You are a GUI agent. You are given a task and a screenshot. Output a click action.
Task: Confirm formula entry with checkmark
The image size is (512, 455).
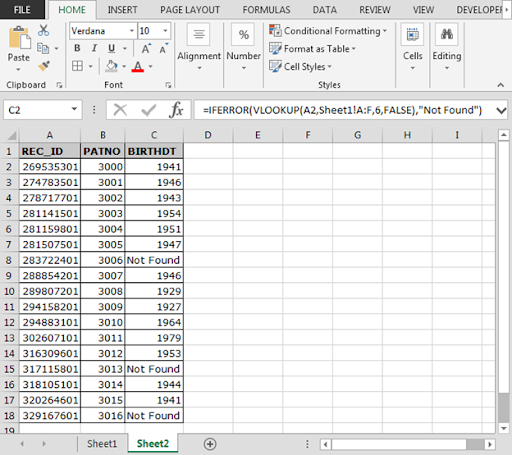[148, 110]
